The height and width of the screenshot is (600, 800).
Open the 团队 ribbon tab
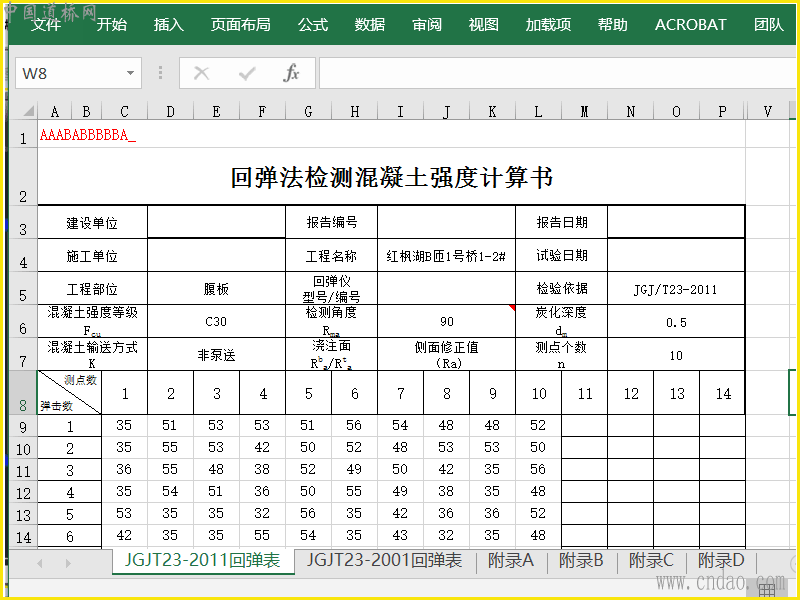pyautogui.click(x=768, y=24)
